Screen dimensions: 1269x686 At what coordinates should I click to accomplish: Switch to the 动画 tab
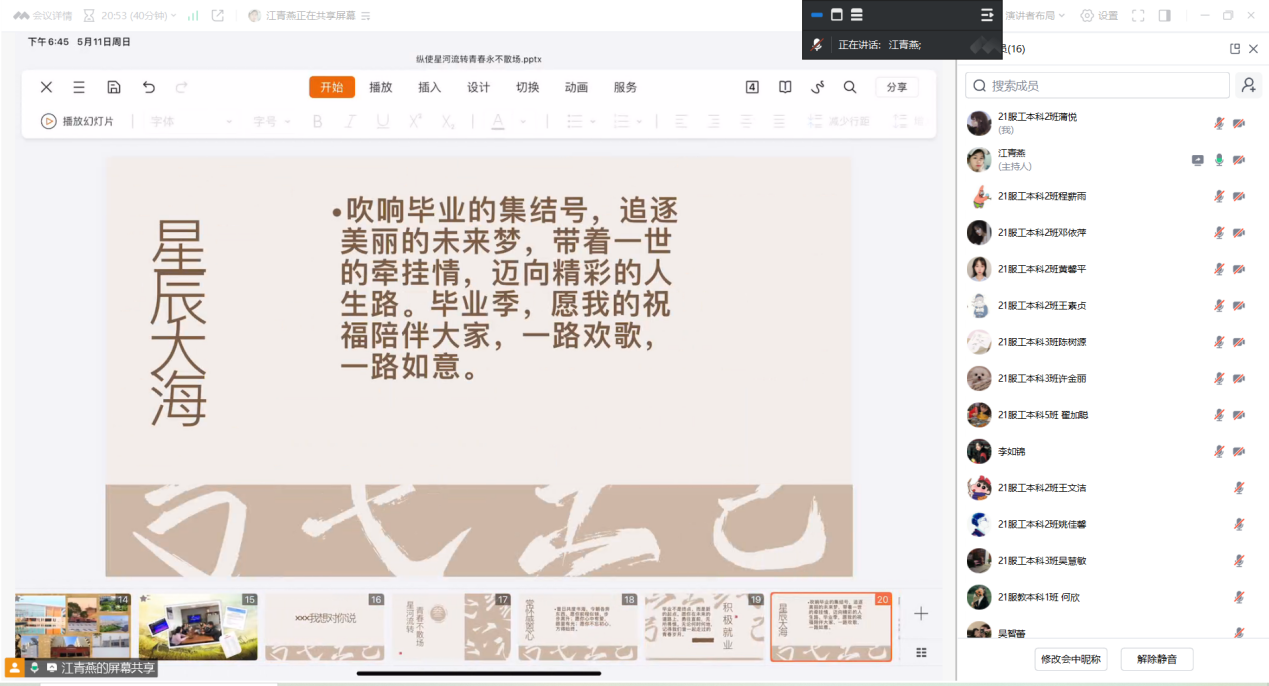[x=576, y=87]
